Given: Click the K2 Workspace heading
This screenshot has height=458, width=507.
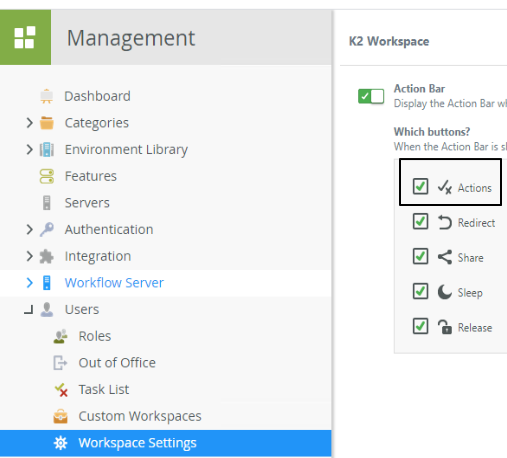Looking at the screenshot, I should tap(389, 41).
